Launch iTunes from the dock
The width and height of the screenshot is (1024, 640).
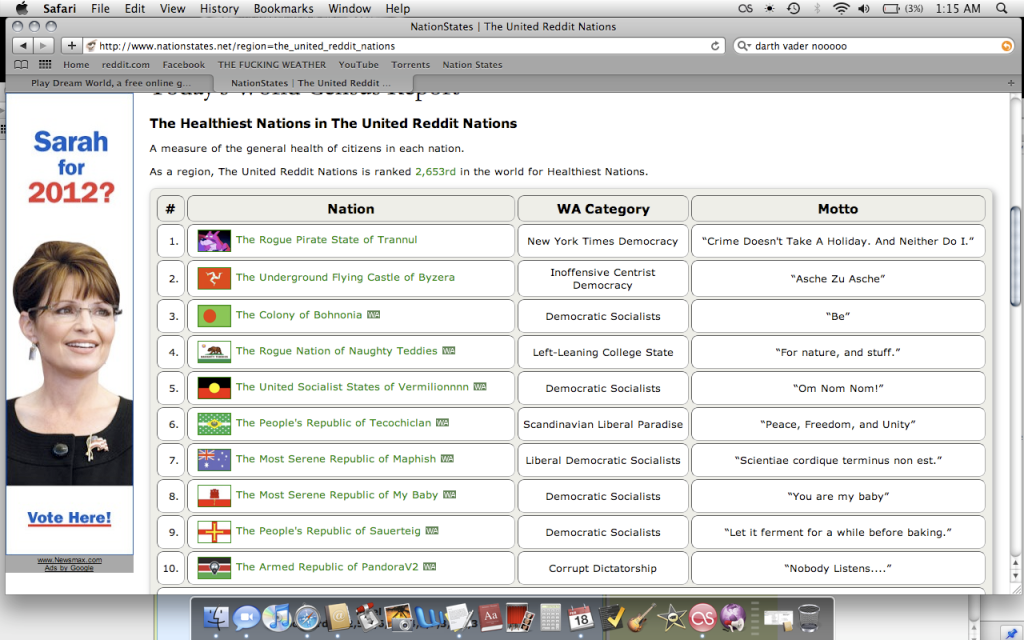coord(277,618)
